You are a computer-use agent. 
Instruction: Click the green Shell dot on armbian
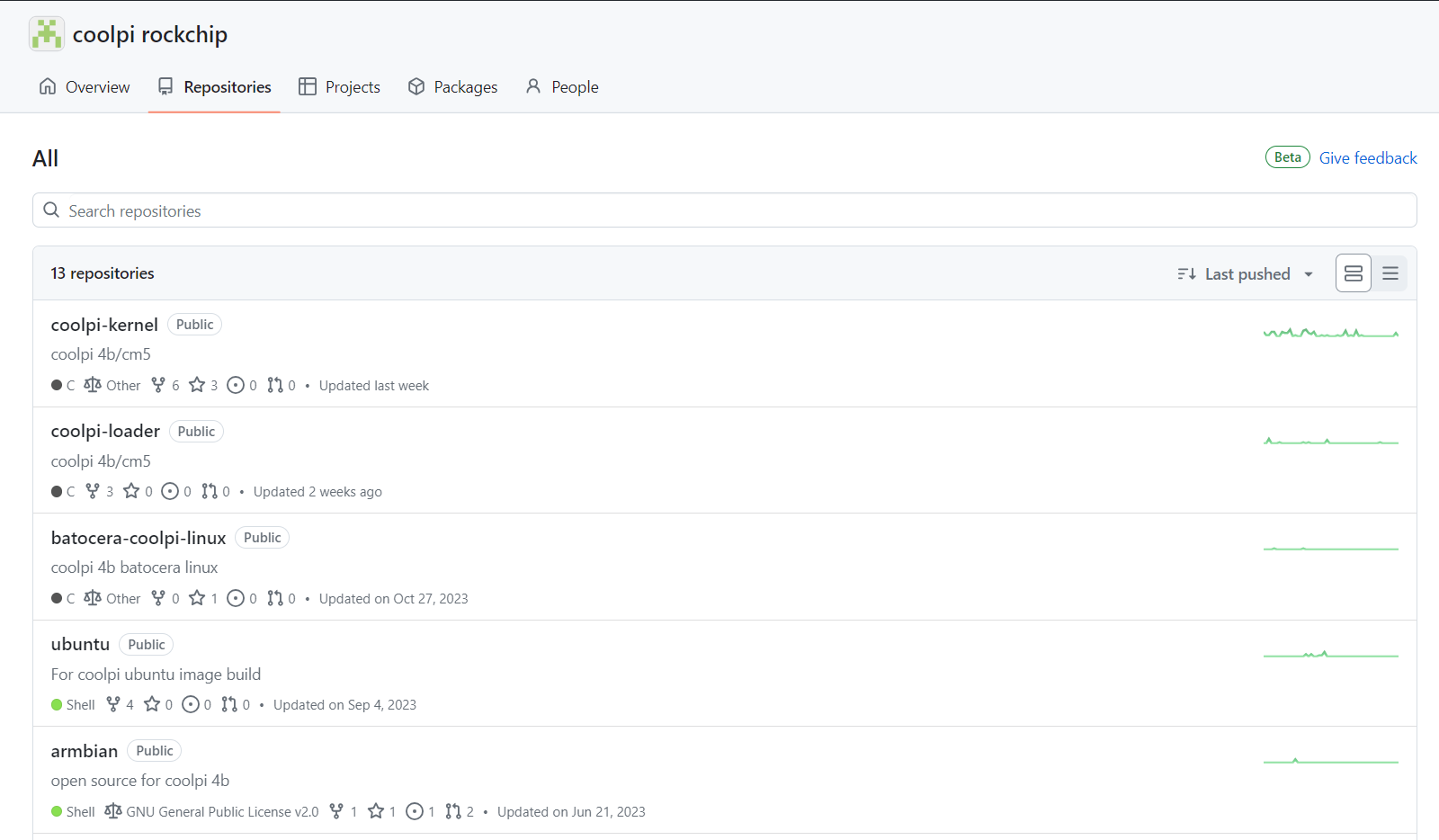click(57, 811)
